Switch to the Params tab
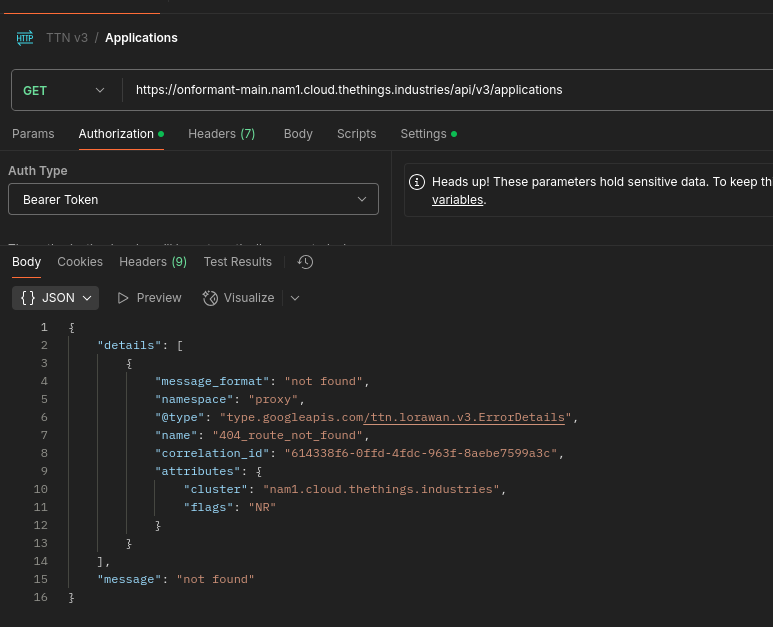This screenshot has width=773, height=627. click(33, 134)
